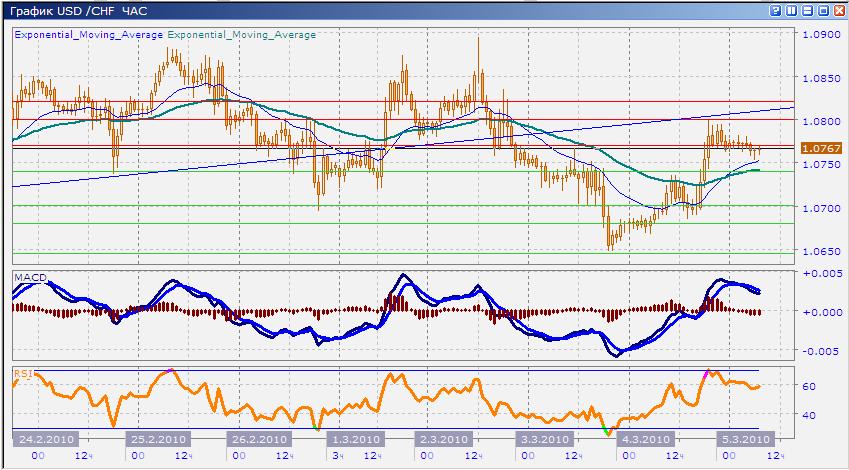Screen dimensions: 849x470
Task: Click the help question mark icon
Action: click(776, 10)
